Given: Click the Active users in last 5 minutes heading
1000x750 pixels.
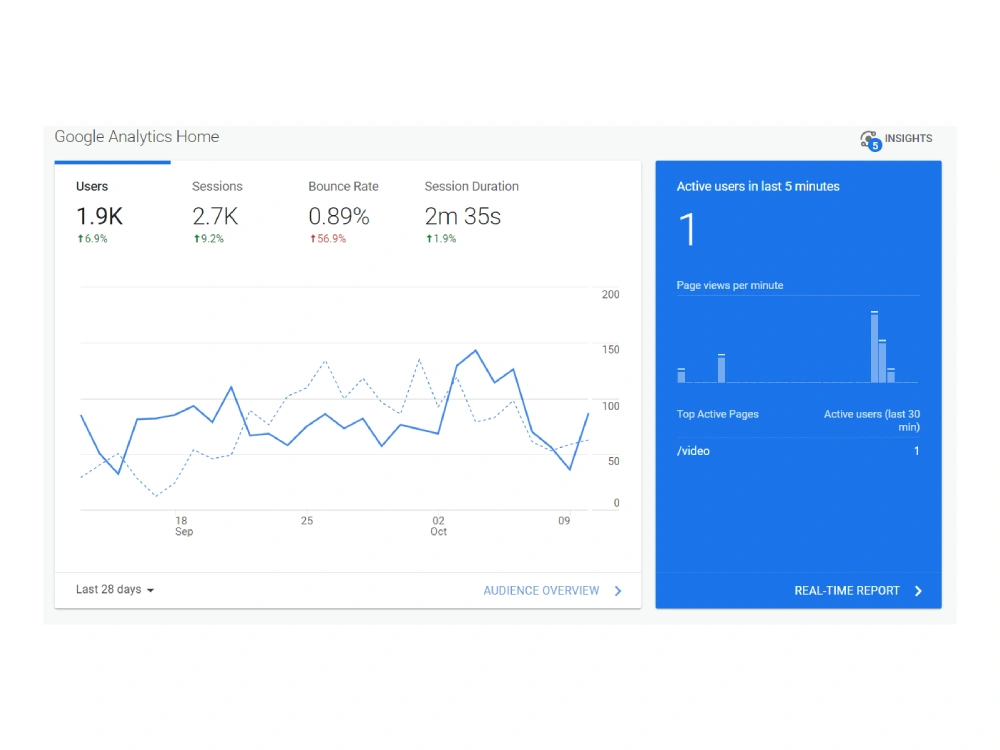Looking at the screenshot, I should (x=758, y=186).
